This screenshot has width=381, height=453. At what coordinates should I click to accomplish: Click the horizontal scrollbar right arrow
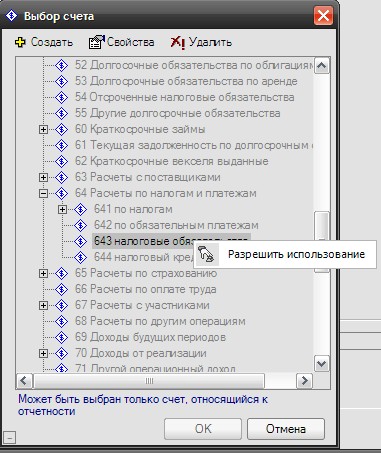304,380
